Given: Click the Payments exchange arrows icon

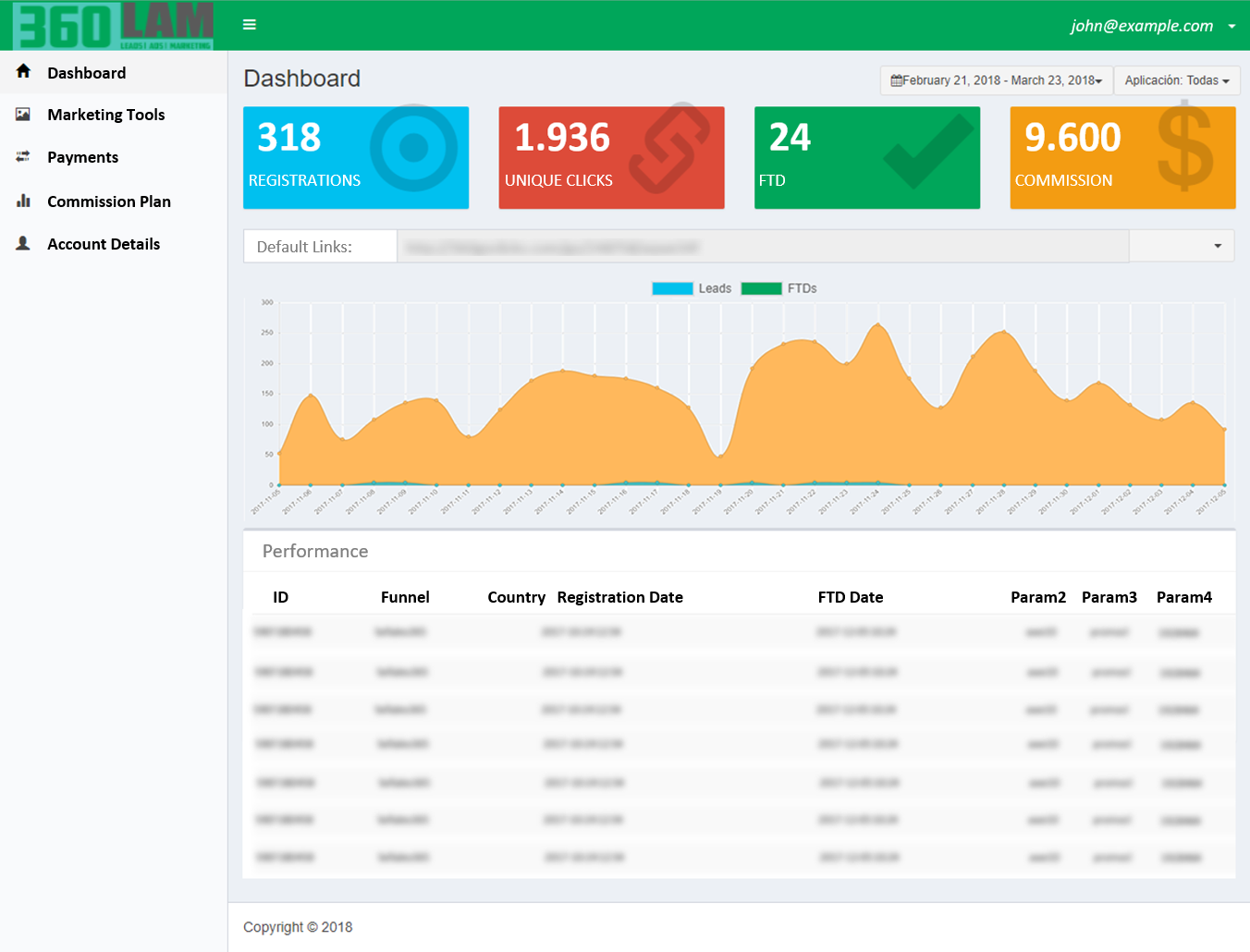Looking at the screenshot, I should [23, 156].
